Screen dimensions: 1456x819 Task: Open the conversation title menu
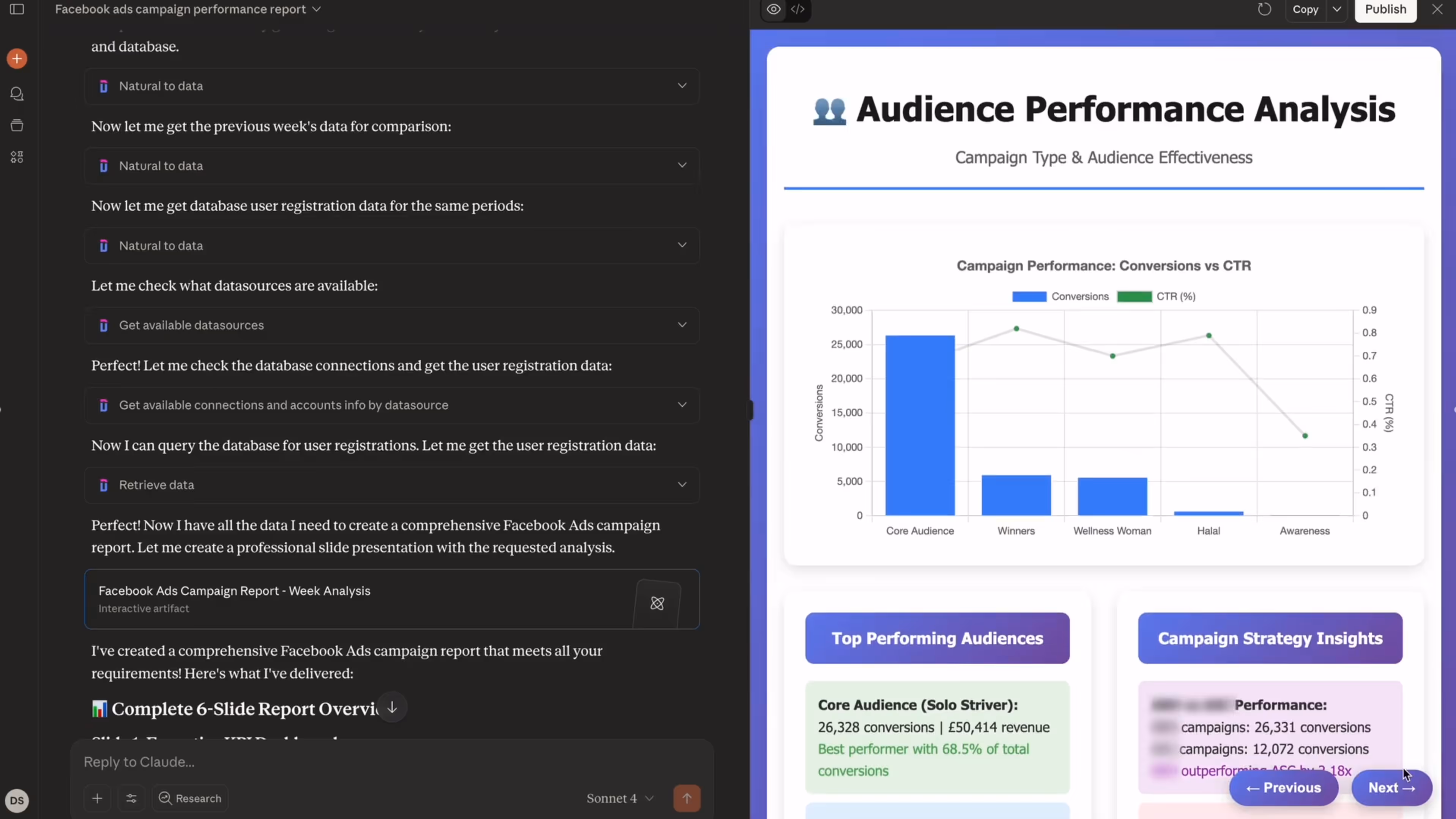pos(315,9)
